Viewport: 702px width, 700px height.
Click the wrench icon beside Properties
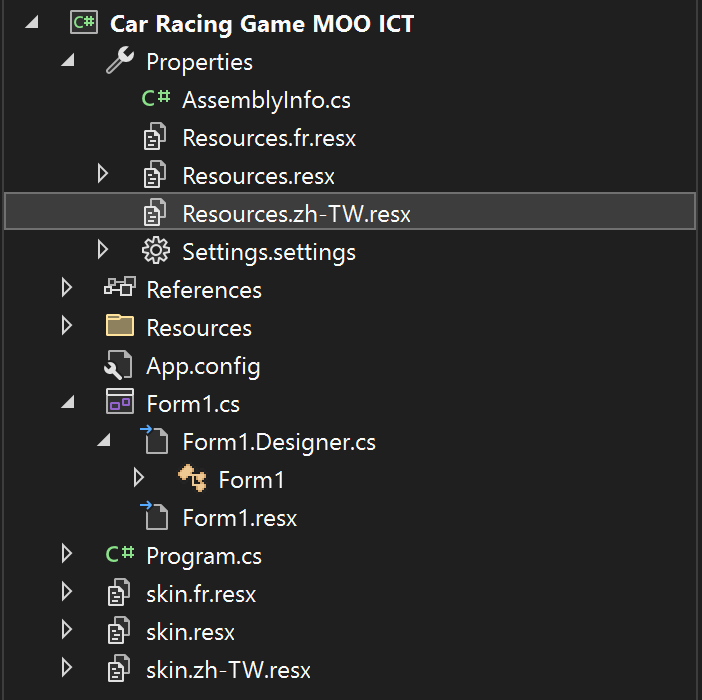coord(120,61)
